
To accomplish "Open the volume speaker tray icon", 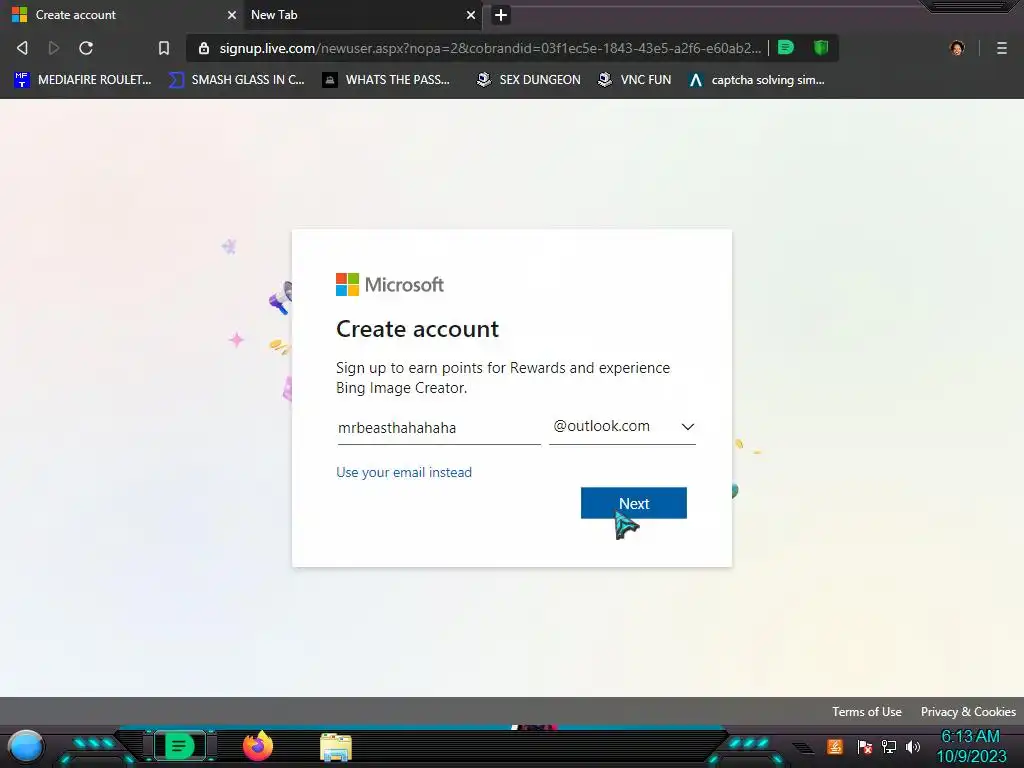I will [x=913, y=746].
